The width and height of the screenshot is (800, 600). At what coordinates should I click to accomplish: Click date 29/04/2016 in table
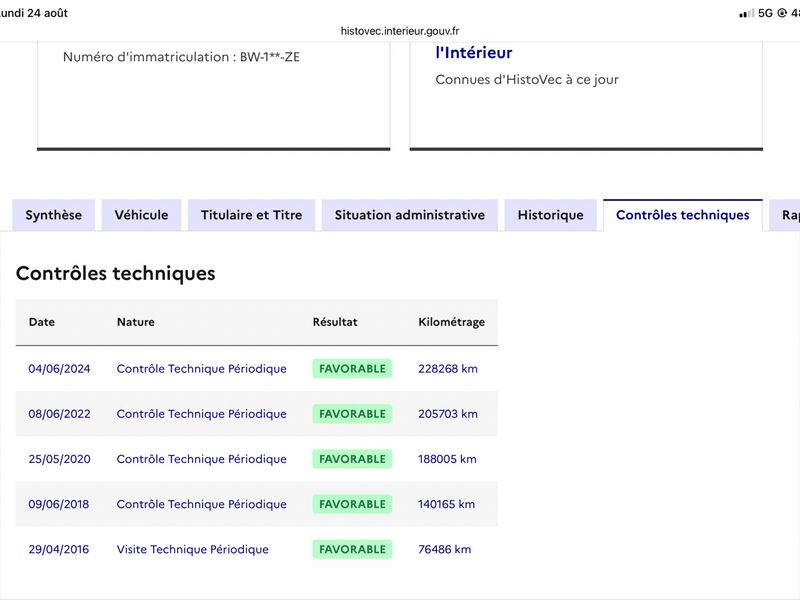[59, 549]
